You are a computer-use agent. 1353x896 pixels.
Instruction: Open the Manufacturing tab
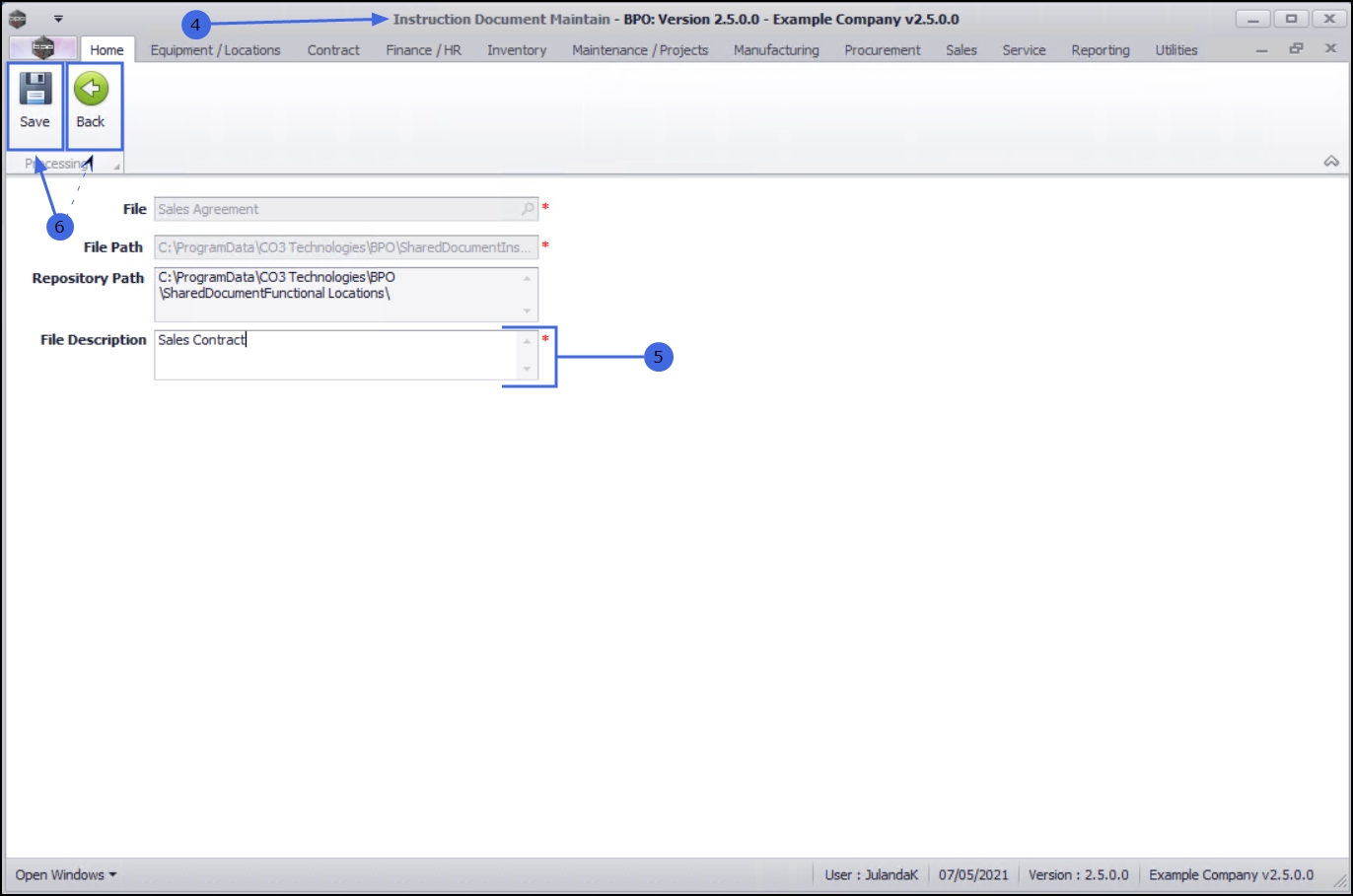pyautogui.click(x=776, y=50)
